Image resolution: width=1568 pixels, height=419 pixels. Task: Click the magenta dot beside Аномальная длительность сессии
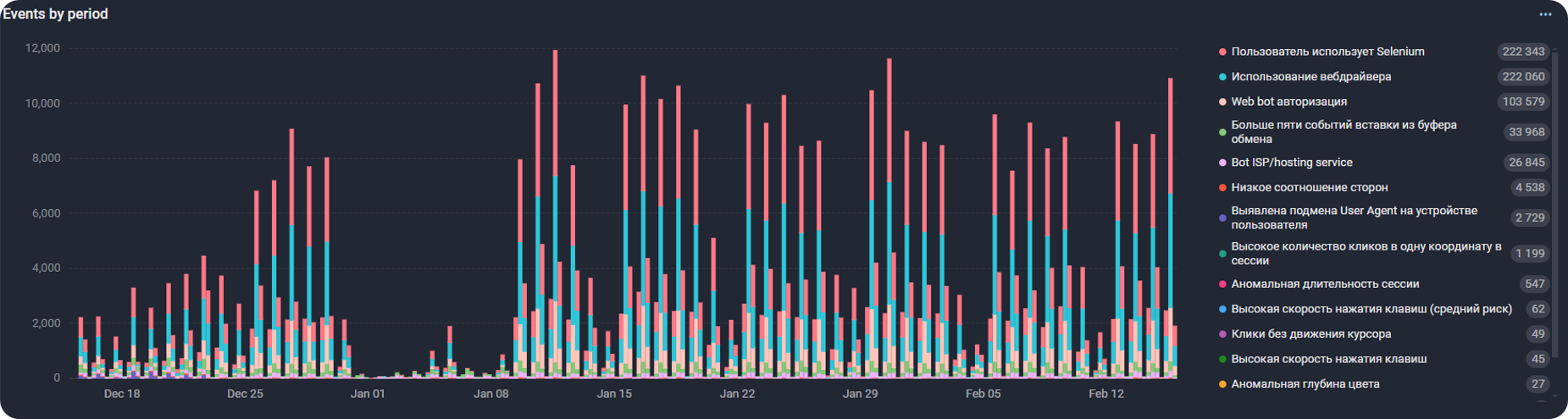point(1222,284)
